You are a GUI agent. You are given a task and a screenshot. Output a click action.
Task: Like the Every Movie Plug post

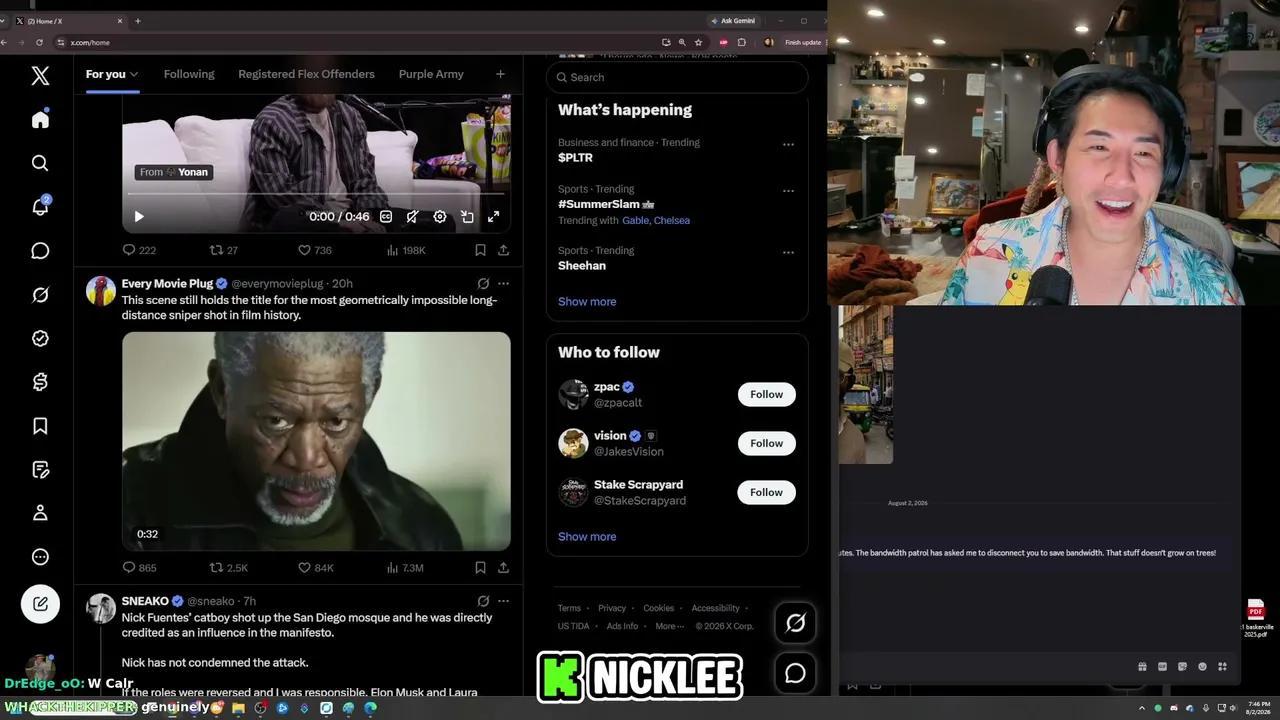click(x=316, y=568)
